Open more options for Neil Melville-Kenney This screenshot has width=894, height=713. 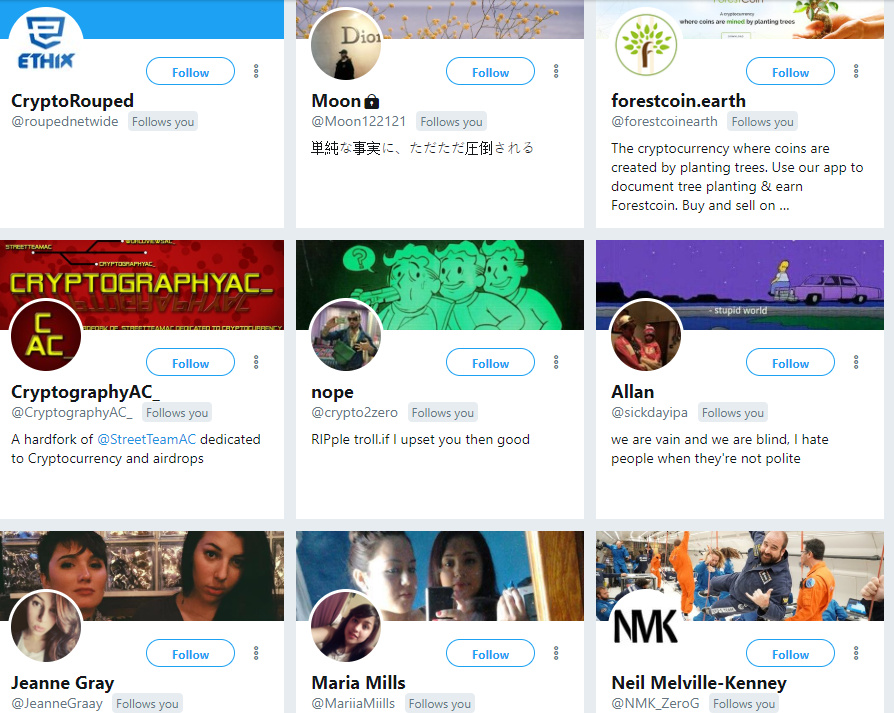point(856,653)
